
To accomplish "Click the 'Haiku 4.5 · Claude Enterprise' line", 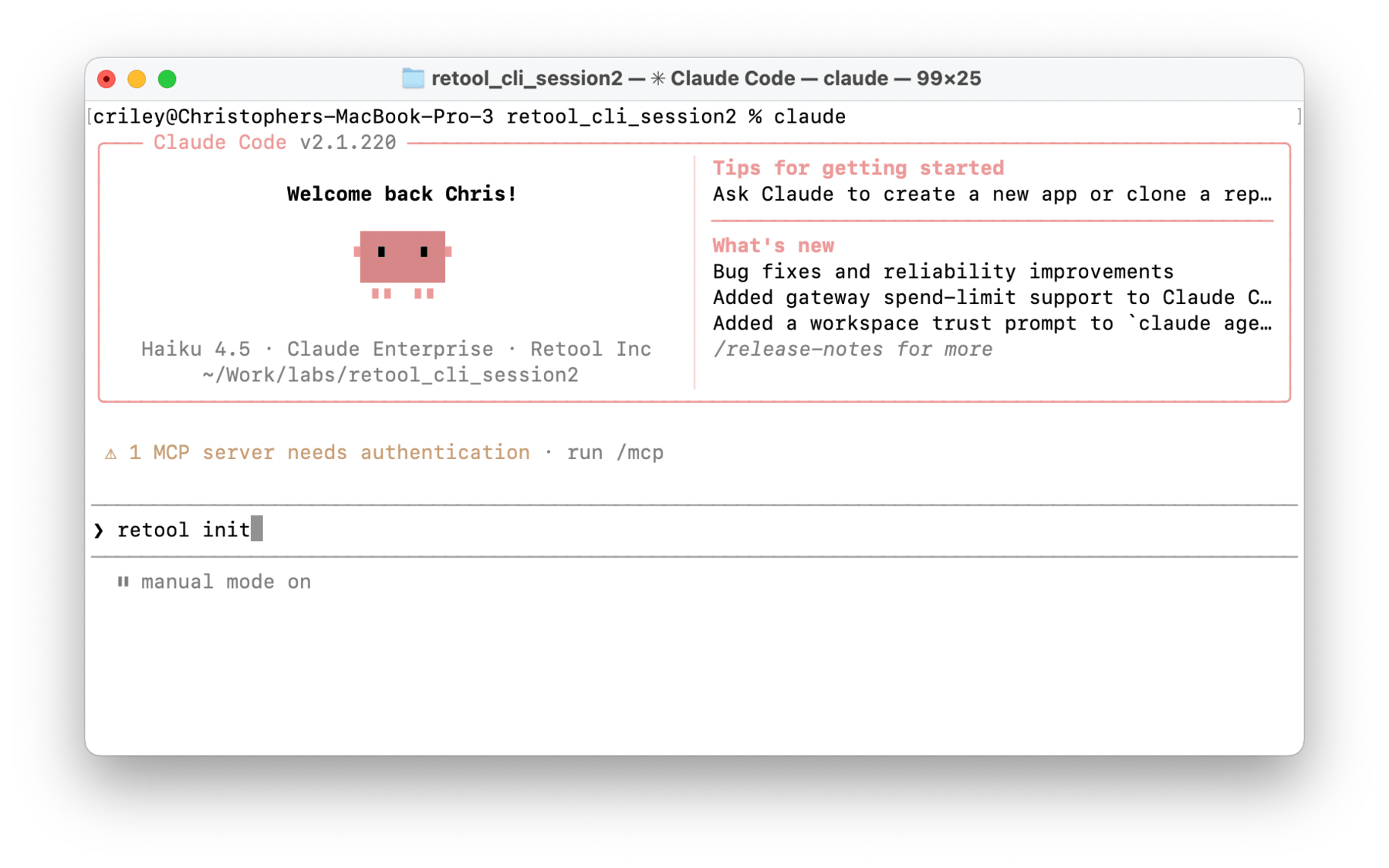I will (396, 350).
